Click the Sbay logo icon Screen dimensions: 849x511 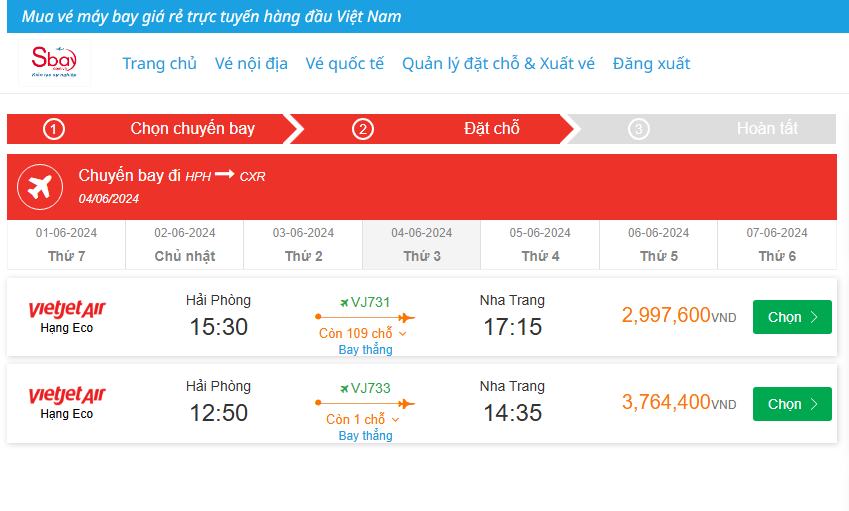pyautogui.click(x=54, y=62)
